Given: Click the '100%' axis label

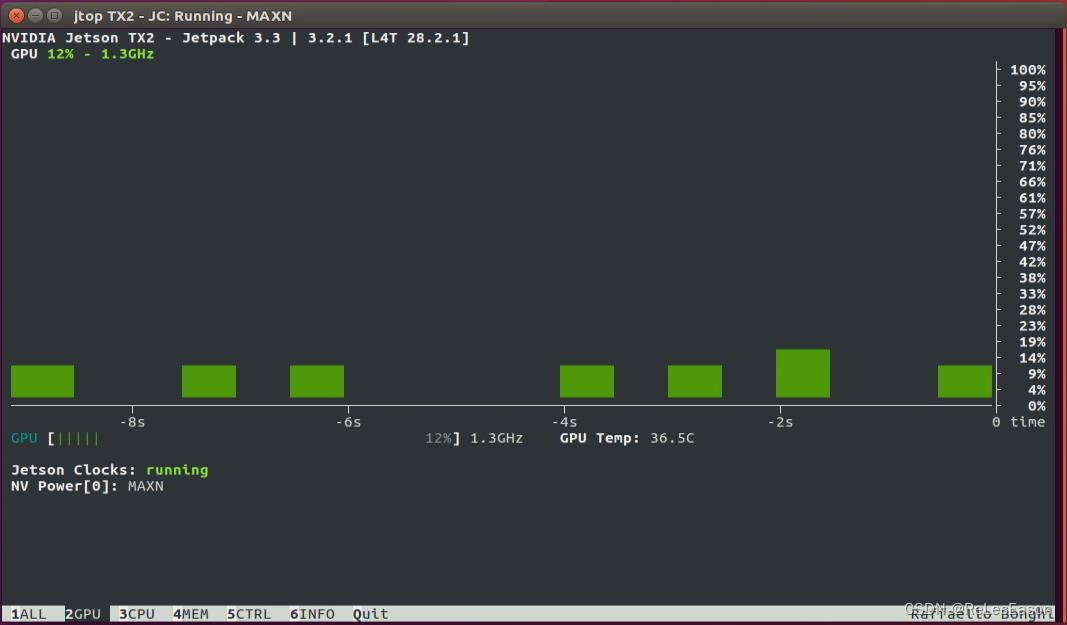Looking at the screenshot, I should click(x=1028, y=69).
